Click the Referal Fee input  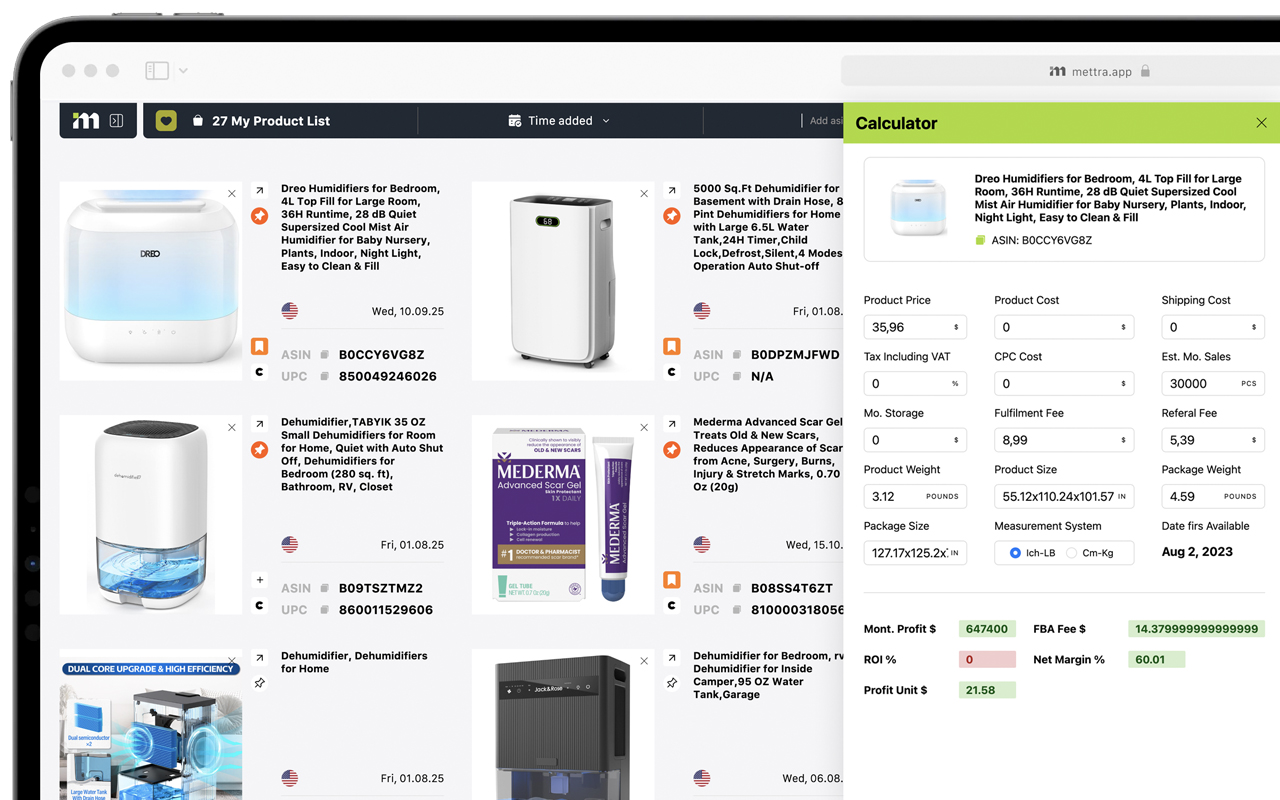pyautogui.click(x=1213, y=440)
